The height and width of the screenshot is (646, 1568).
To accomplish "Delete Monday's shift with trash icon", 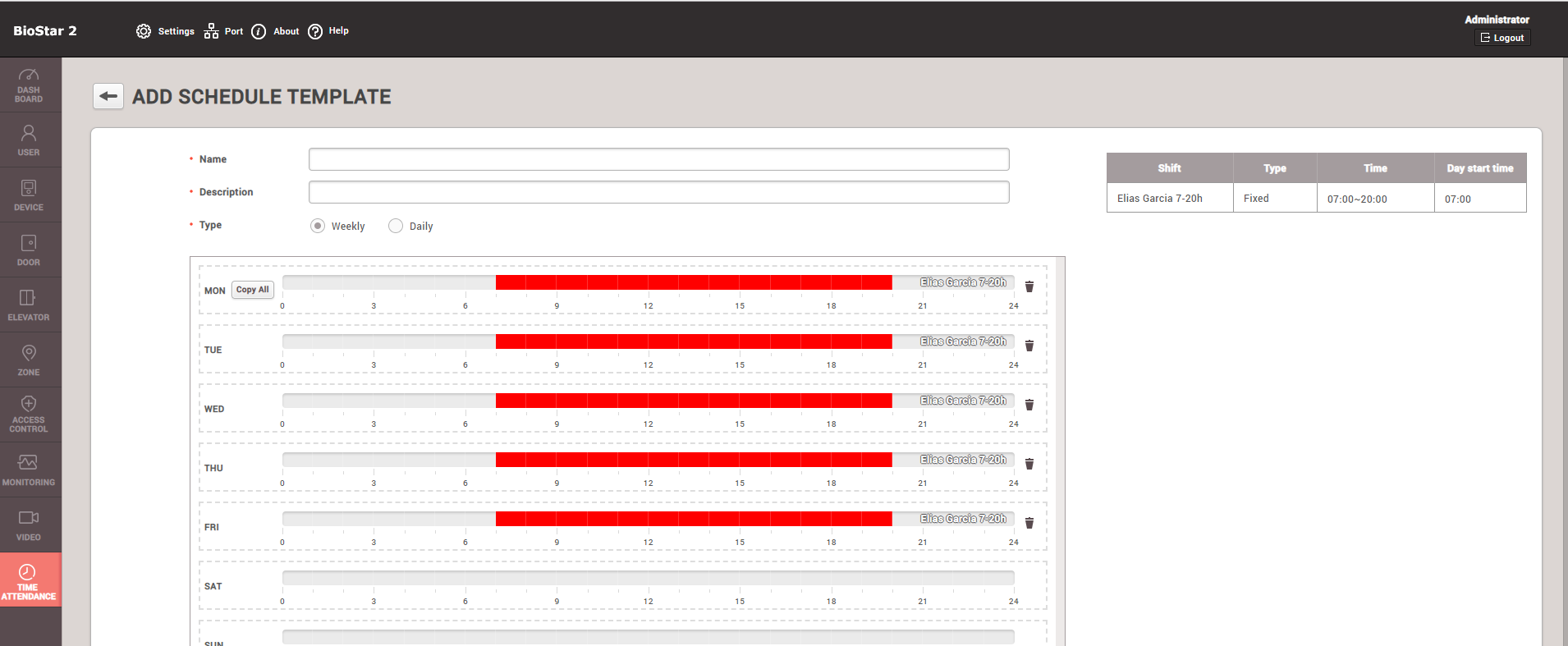I will tap(1029, 286).
